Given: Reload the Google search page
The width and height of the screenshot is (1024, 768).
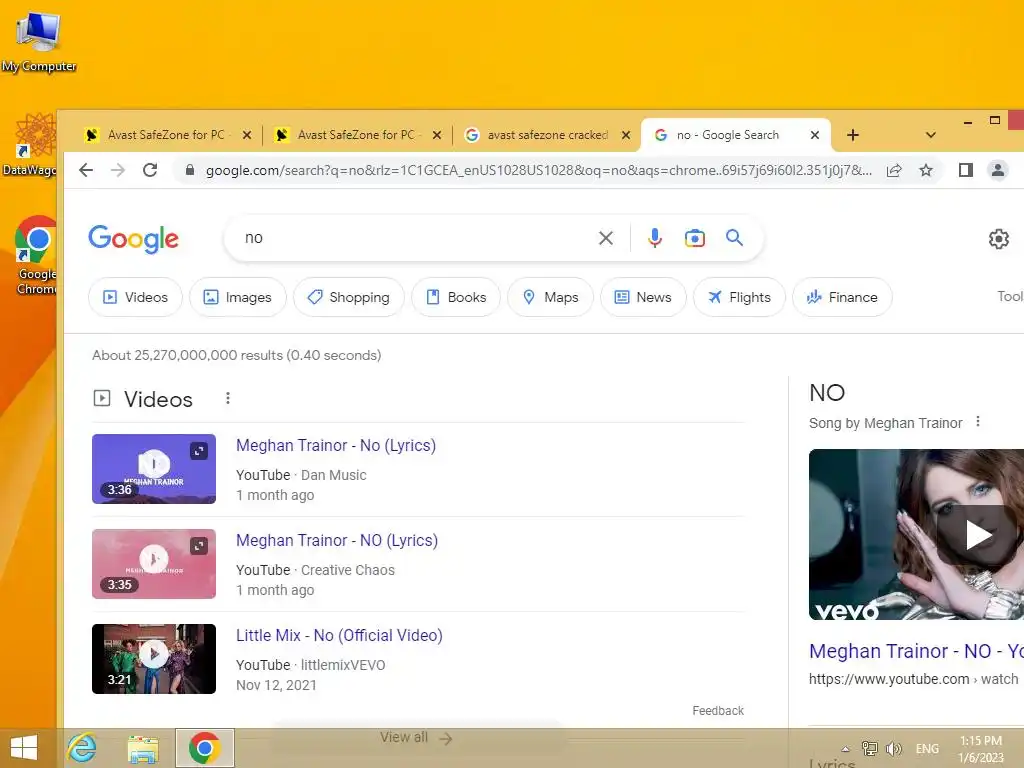Looking at the screenshot, I should coord(150,170).
